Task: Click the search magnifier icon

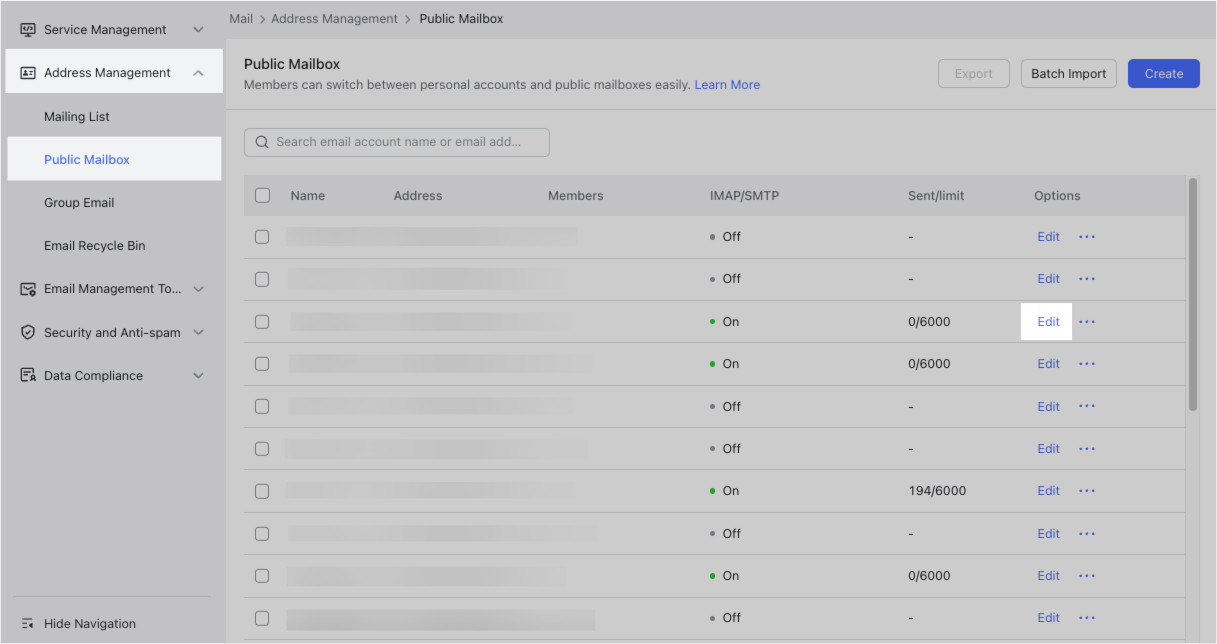Action: pos(261,142)
